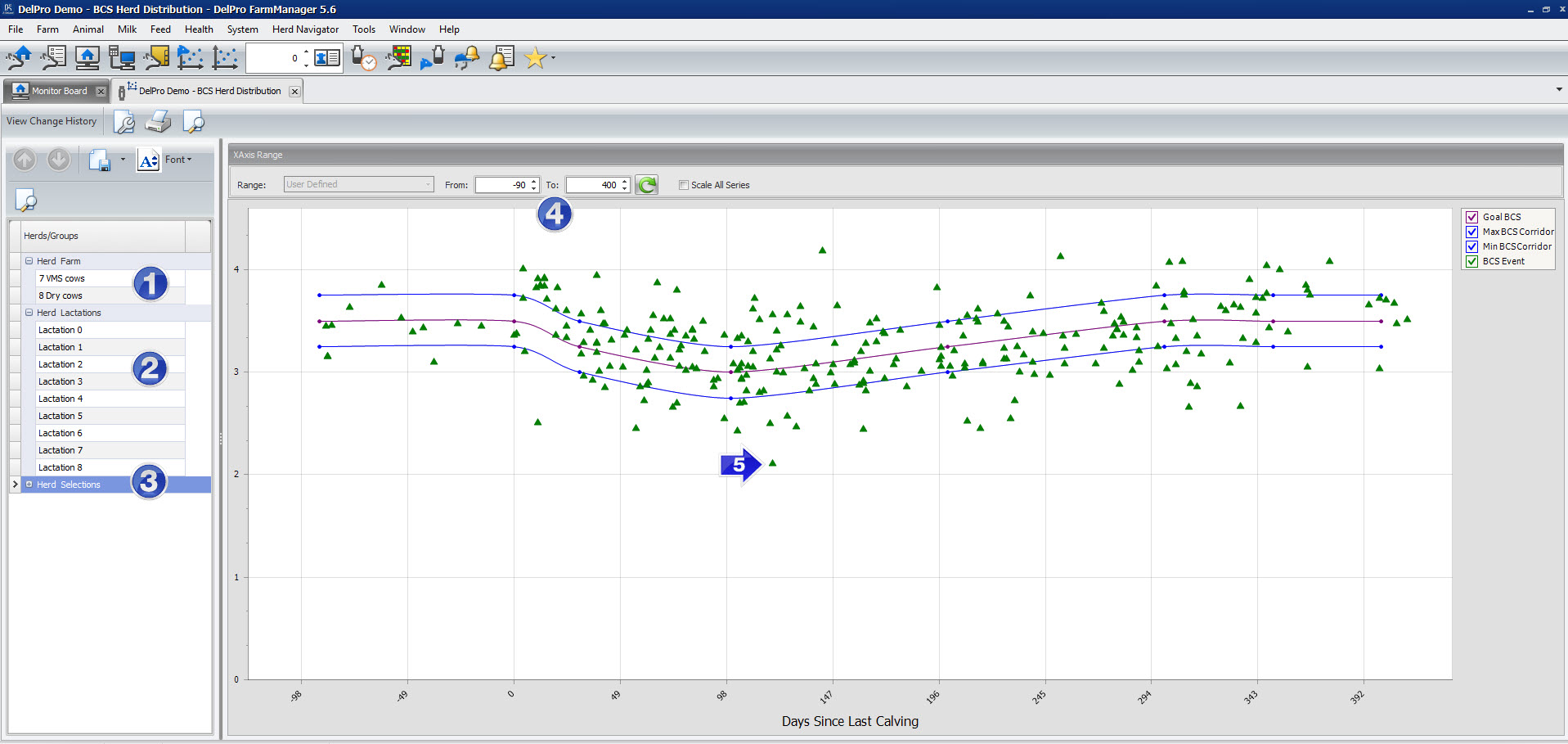
Task: Click the From range input field
Action: [x=502, y=185]
